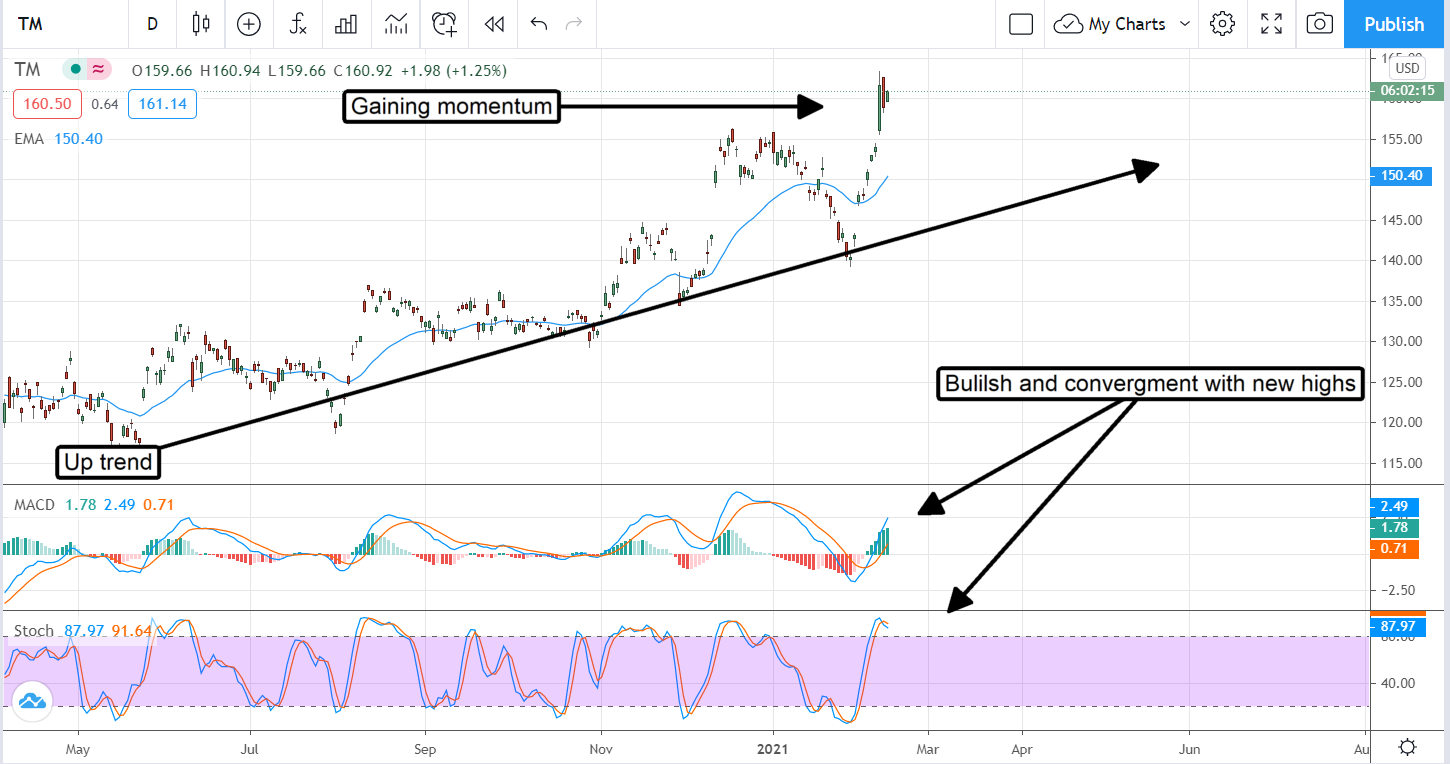
Task: Open the layout selector square icon
Action: click(x=1021, y=24)
